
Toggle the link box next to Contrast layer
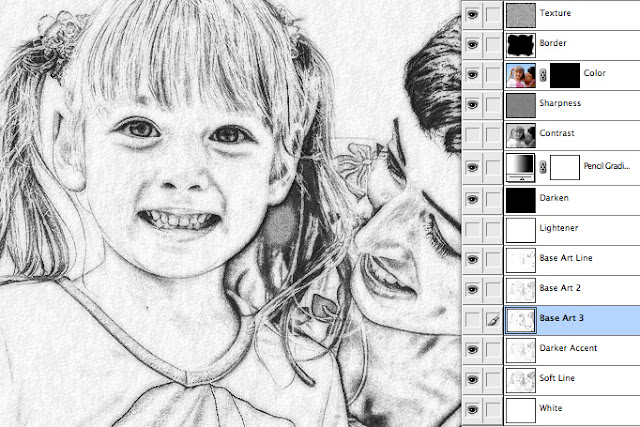point(493,135)
